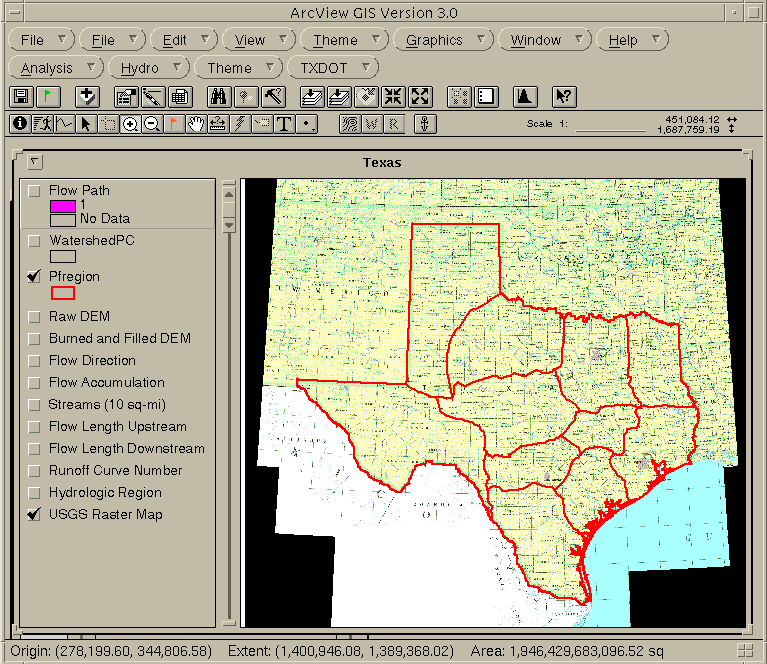Click the legend scrollbar down arrow
Viewport: 767px width, 664px height.
coord(228,226)
